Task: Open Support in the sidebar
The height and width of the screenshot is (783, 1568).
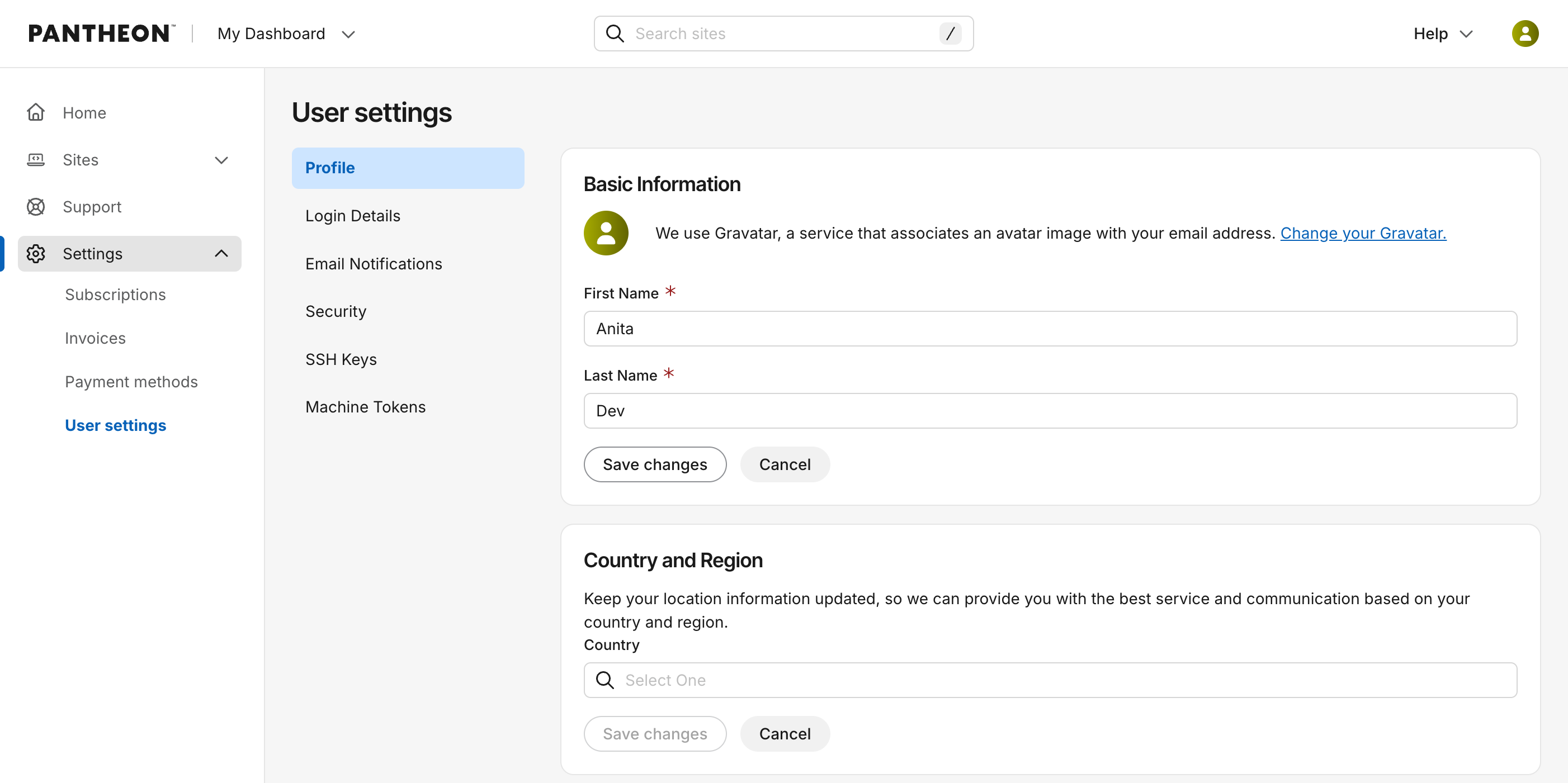Action: pyautogui.click(x=130, y=207)
